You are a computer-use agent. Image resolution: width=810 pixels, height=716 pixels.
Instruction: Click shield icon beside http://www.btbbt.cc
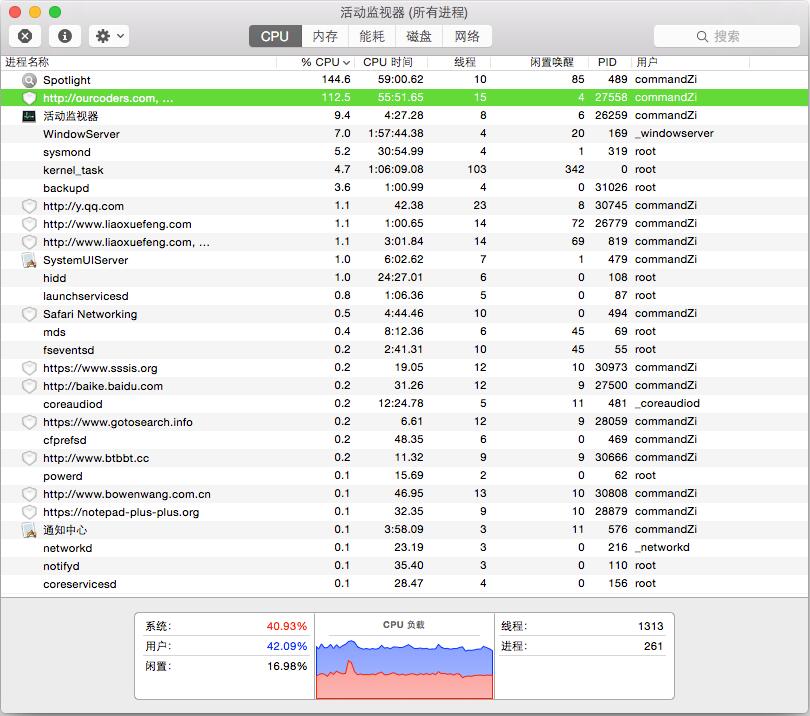[x=29, y=458]
